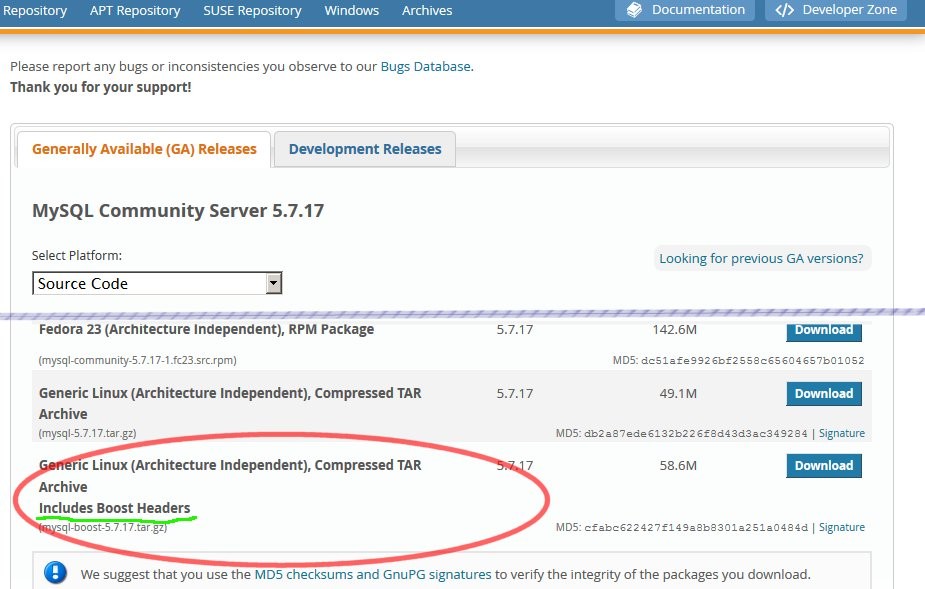Open SUSE Repository menu item
The height and width of the screenshot is (589, 925).
tap(252, 11)
